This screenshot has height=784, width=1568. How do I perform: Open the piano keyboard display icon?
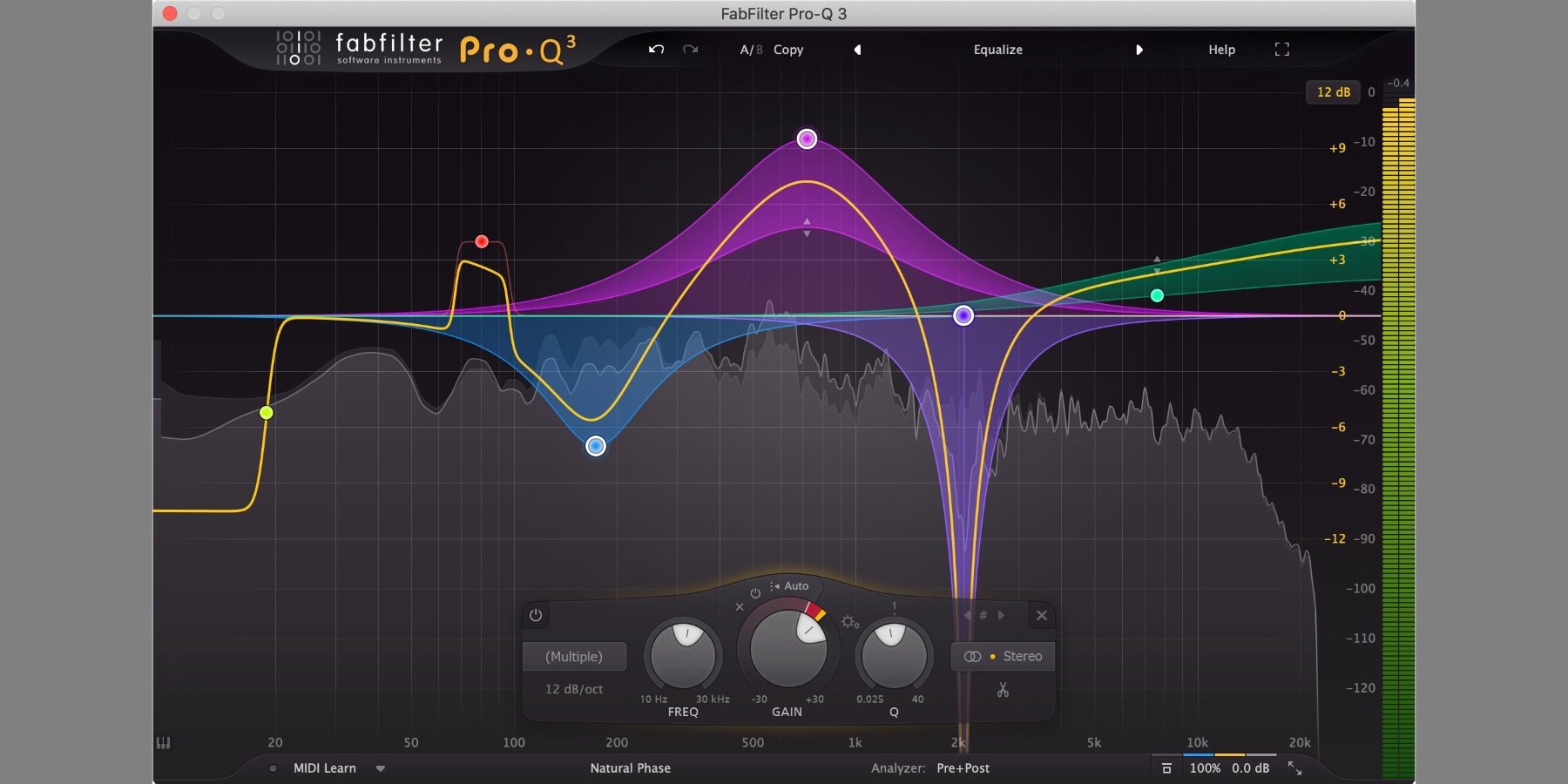163,742
